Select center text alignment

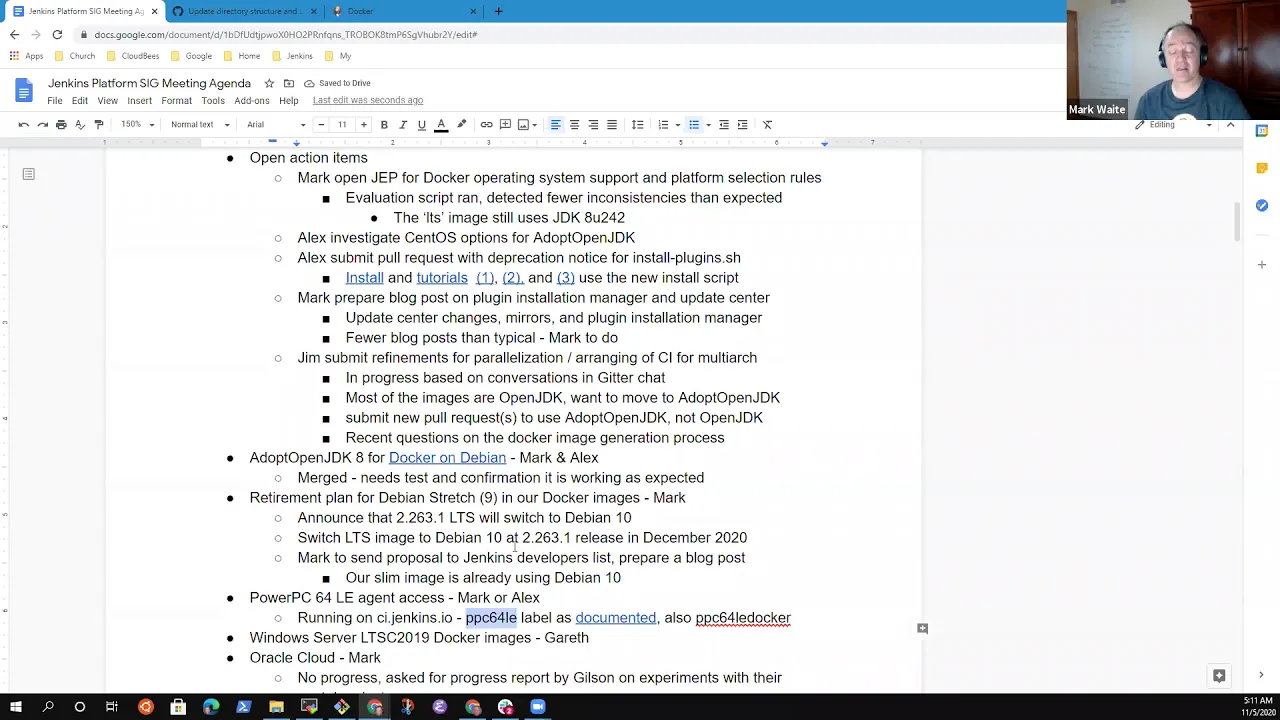(x=574, y=125)
